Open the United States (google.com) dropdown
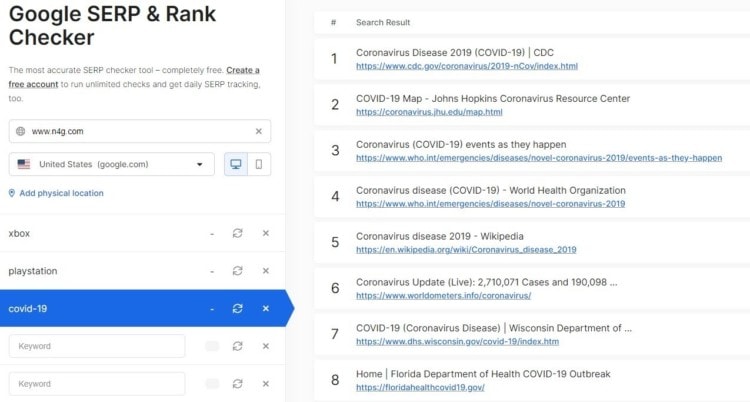 [111, 164]
